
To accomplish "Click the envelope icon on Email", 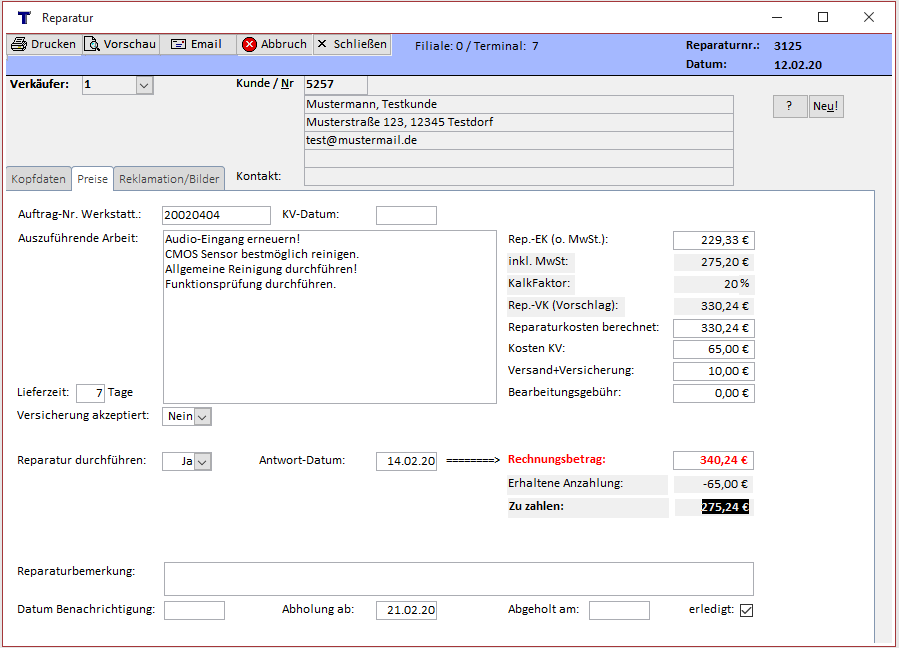I will 178,44.
